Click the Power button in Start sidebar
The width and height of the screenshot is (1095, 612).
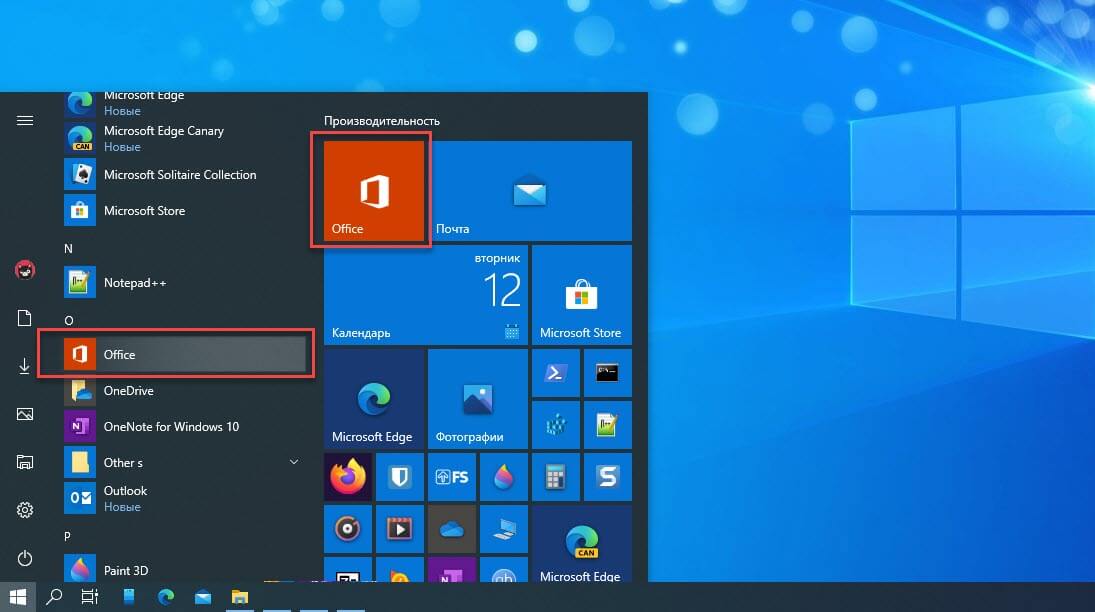[x=25, y=558]
